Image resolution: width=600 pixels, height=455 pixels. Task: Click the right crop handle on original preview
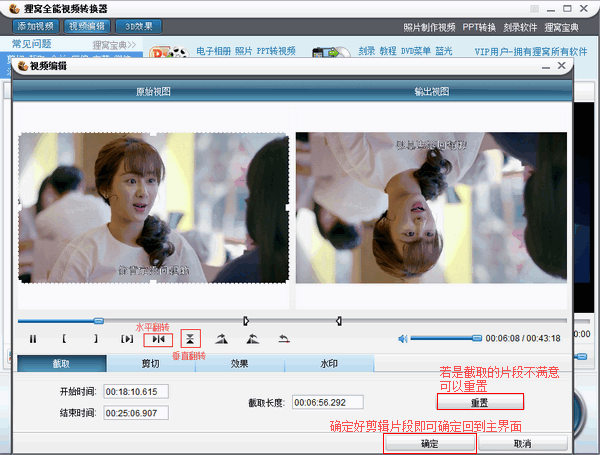pyautogui.click(x=288, y=208)
